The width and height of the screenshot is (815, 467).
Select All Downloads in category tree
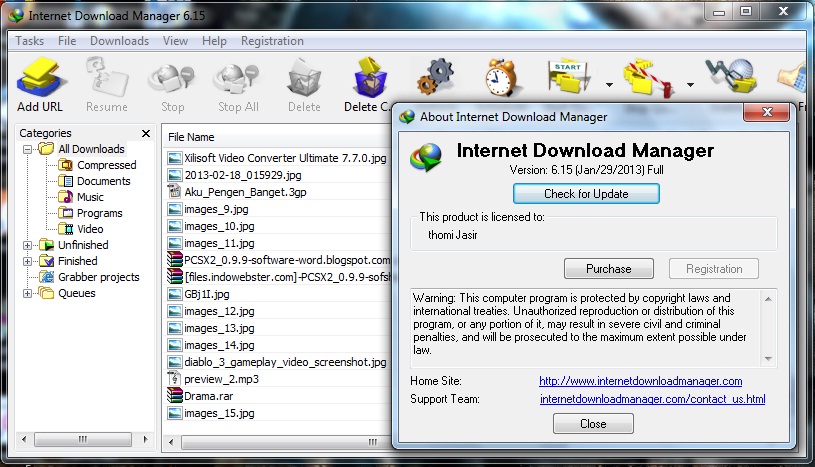click(x=91, y=149)
